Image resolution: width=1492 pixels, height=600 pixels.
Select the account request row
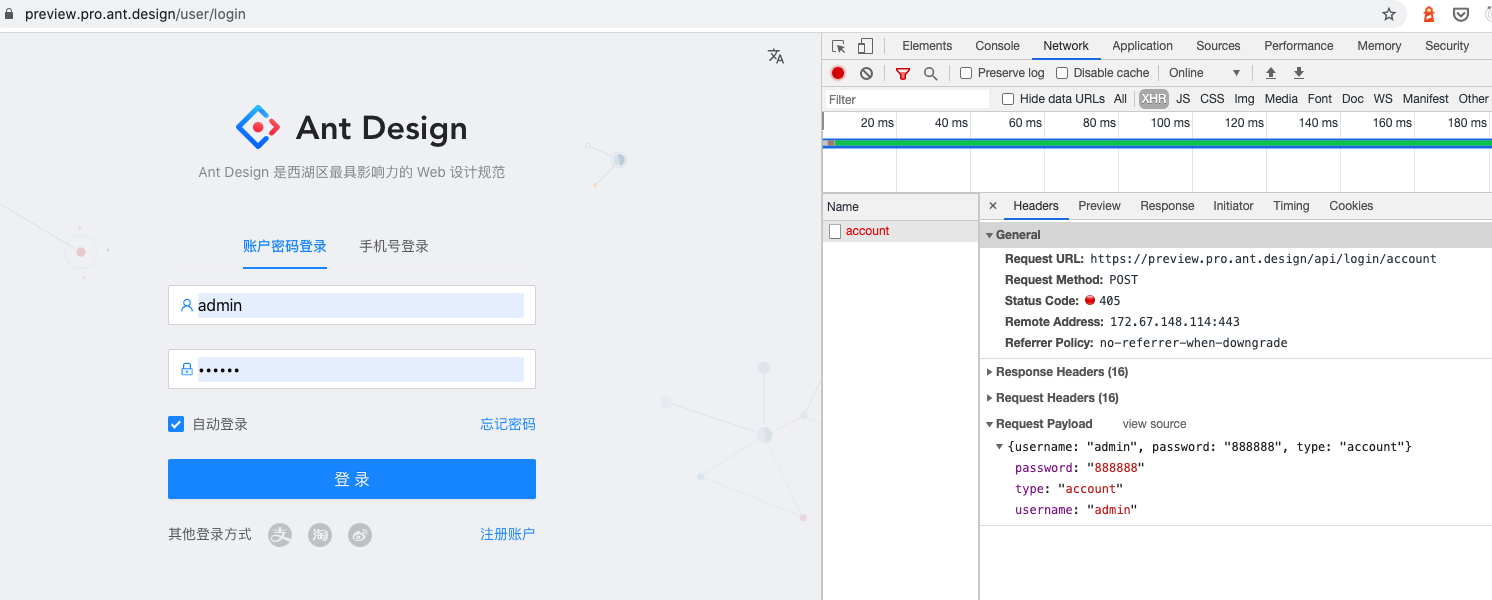pos(900,231)
